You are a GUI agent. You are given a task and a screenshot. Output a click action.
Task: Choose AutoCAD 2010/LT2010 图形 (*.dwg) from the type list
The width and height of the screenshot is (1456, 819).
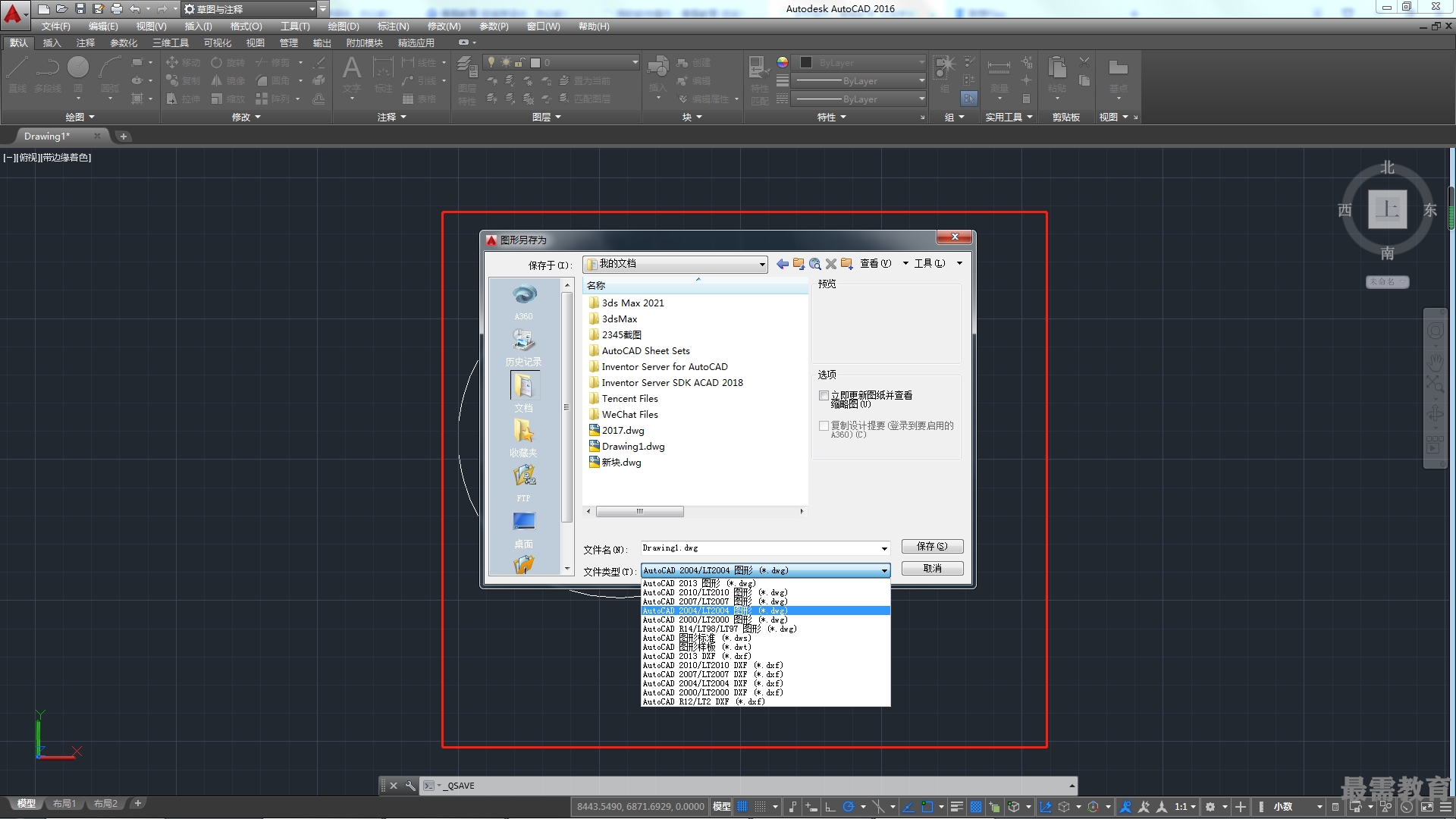tap(765, 592)
